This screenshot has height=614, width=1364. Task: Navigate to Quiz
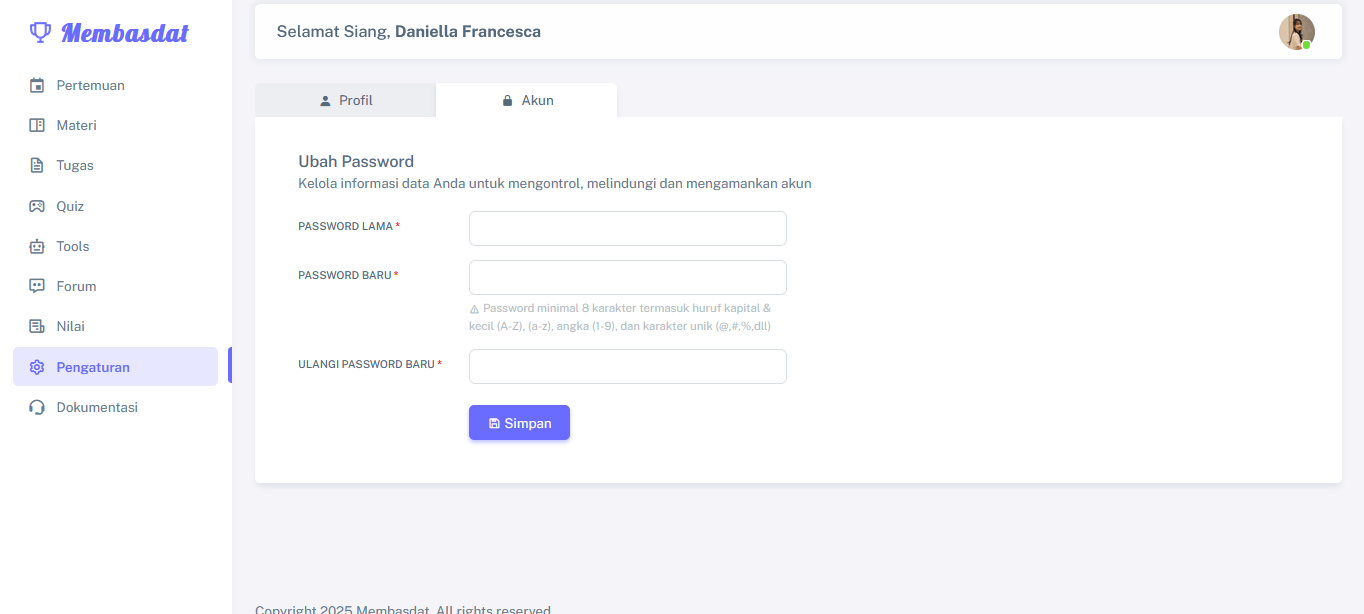[115, 206]
